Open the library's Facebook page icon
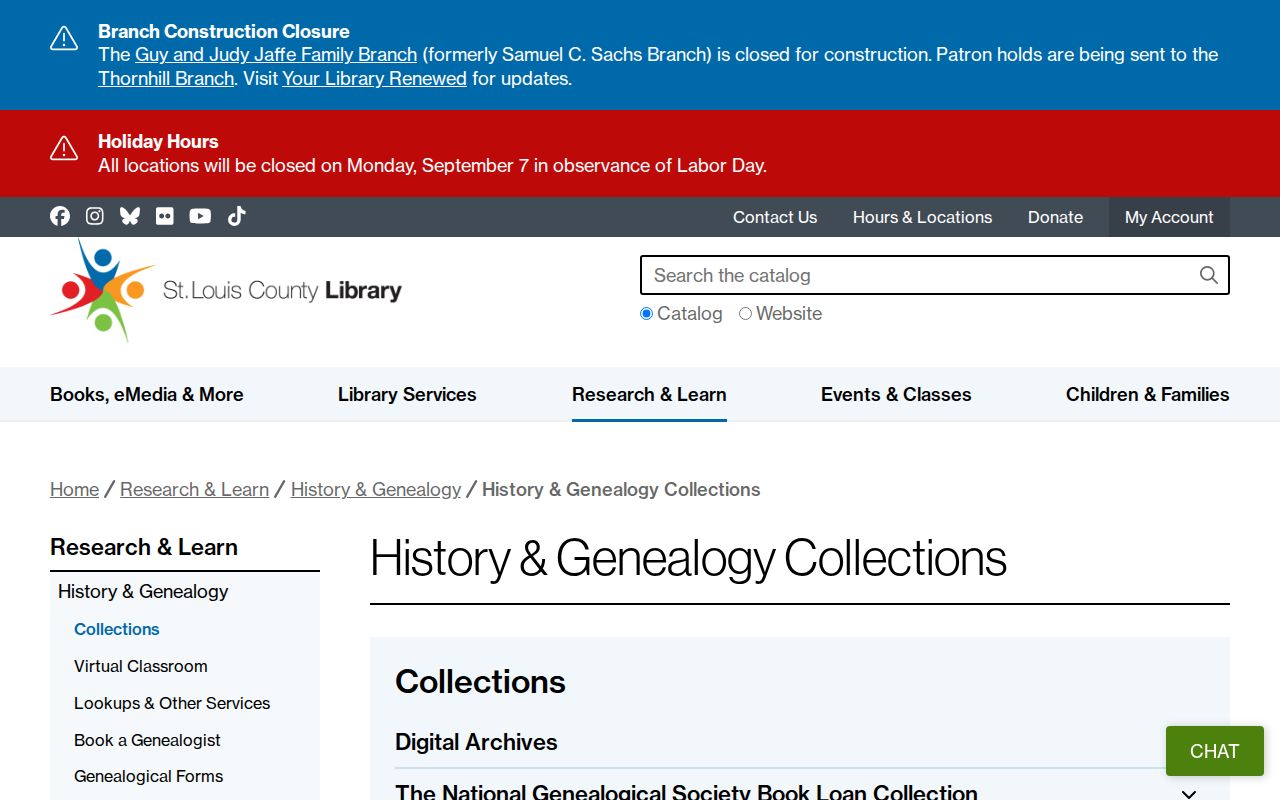The image size is (1280, 800). tap(60, 216)
